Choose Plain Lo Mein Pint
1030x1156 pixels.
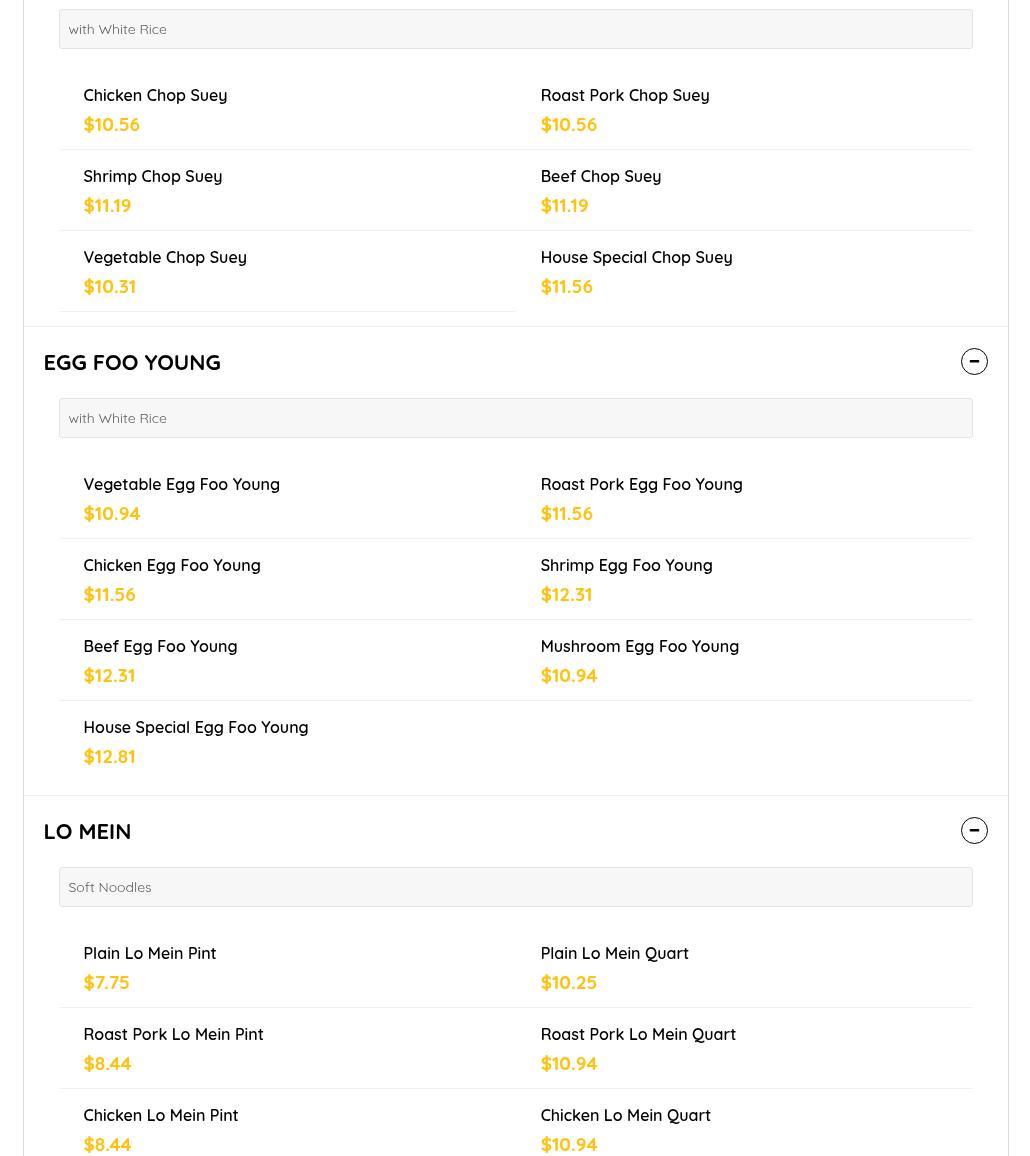[149, 954]
